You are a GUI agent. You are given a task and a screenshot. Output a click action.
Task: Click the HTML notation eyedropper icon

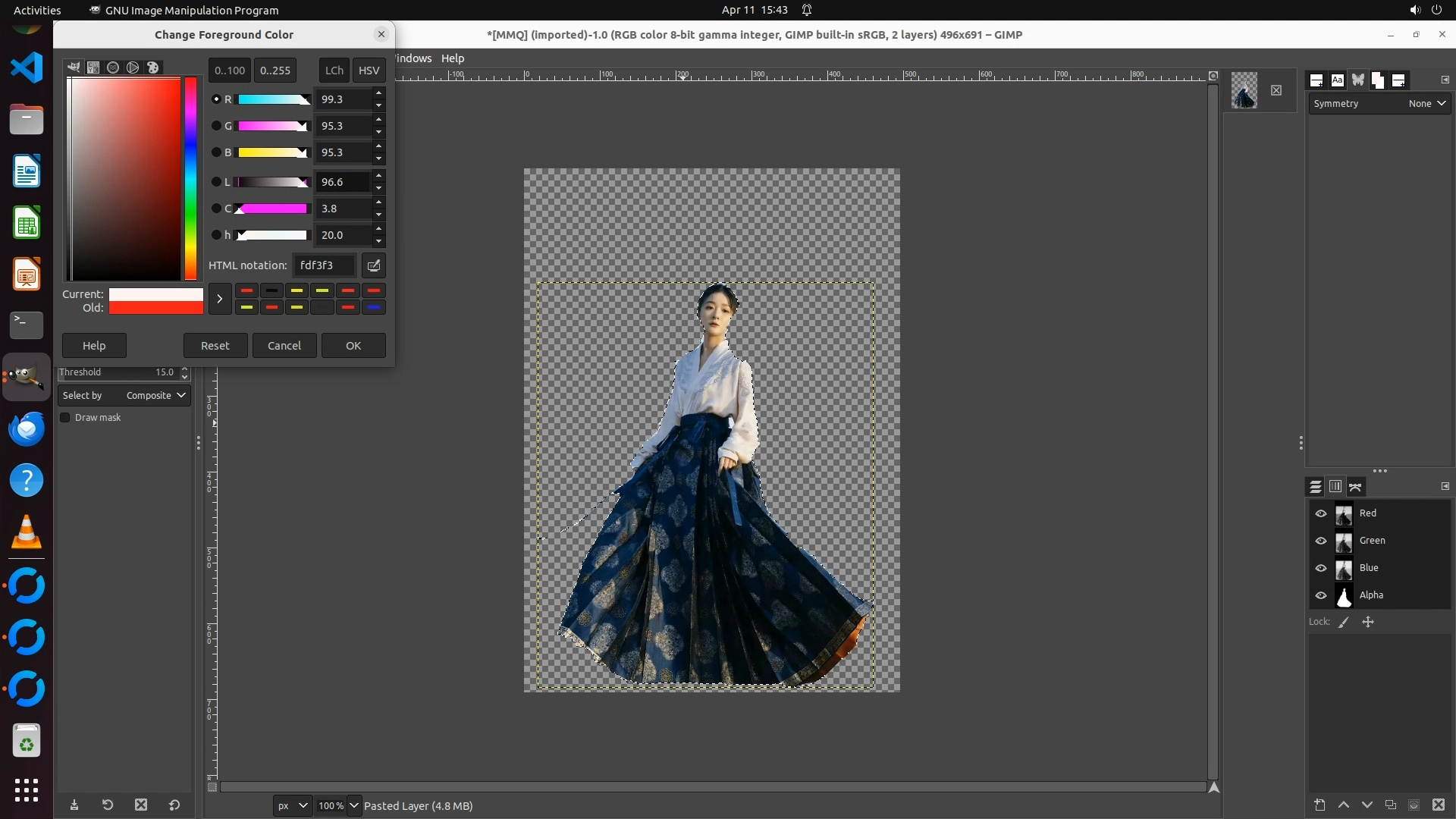[x=374, y=265]
